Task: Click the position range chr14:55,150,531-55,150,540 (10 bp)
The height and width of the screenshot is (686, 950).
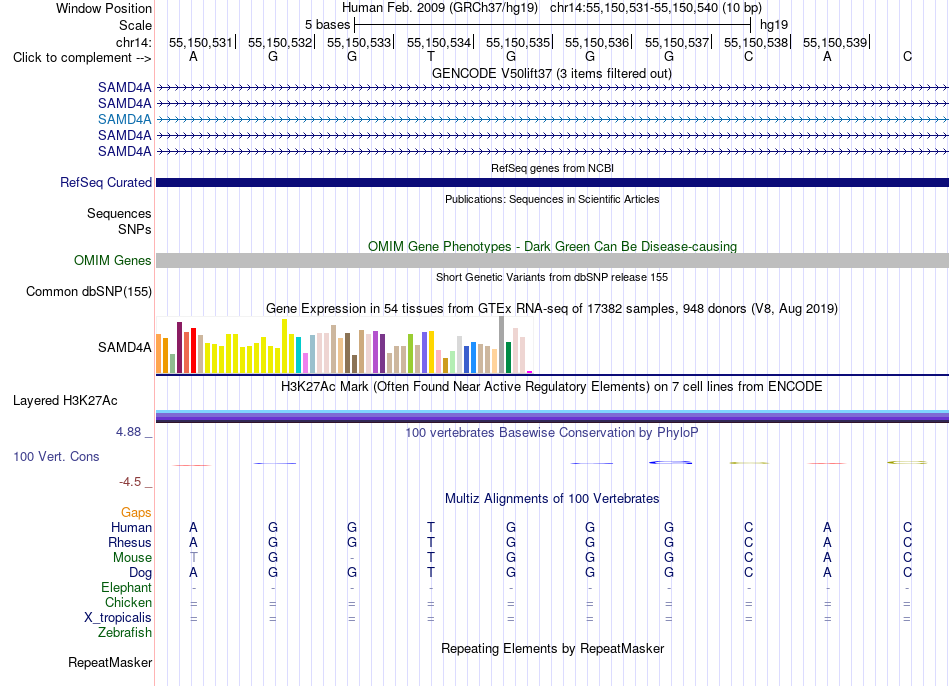Action: coord(656,8)
